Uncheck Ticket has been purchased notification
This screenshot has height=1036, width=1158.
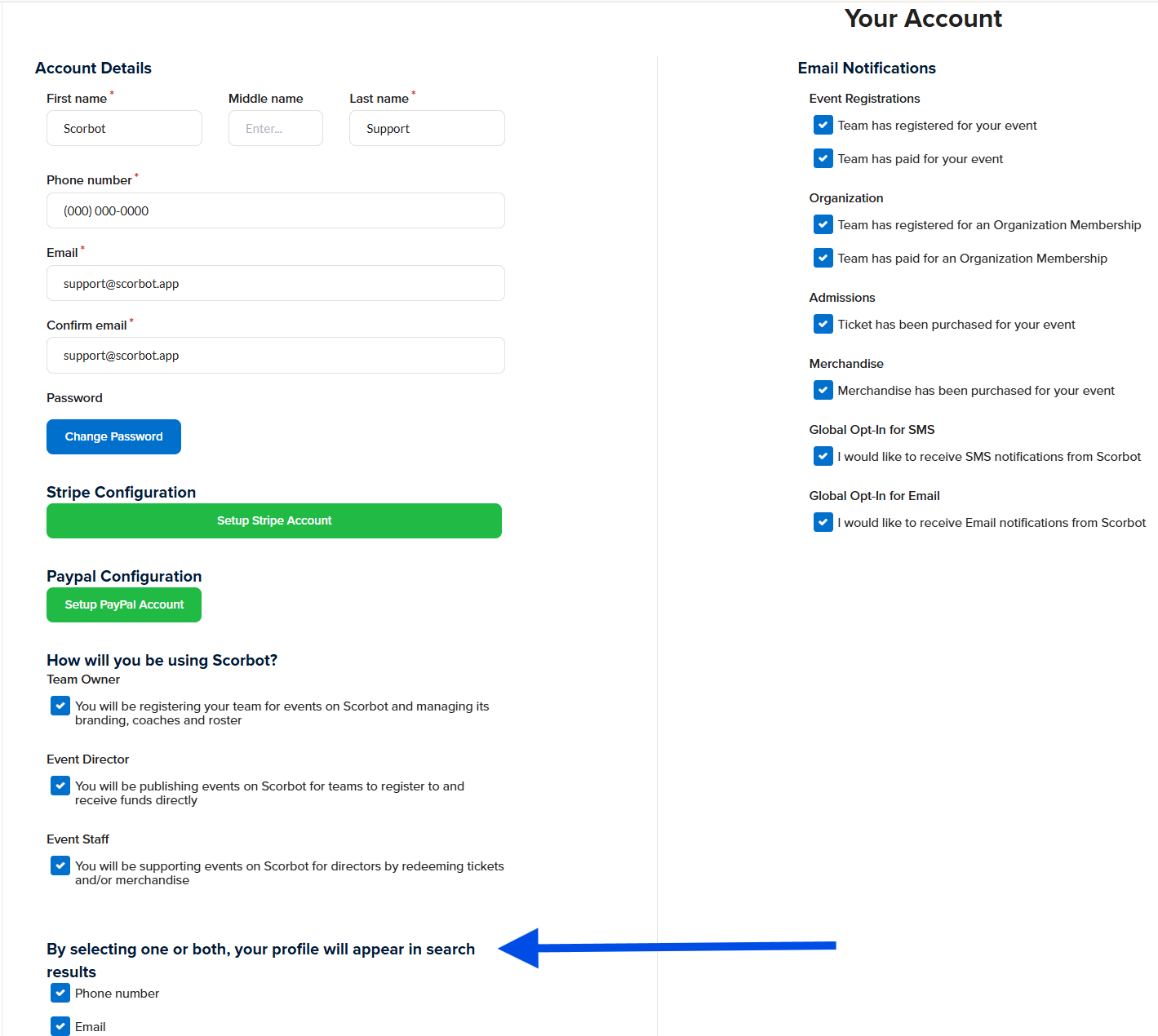(x=823, y=325)
